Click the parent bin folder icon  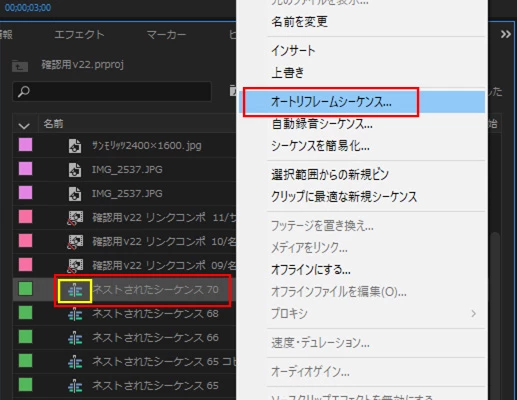pyautogui.click(x=20, y=65)
